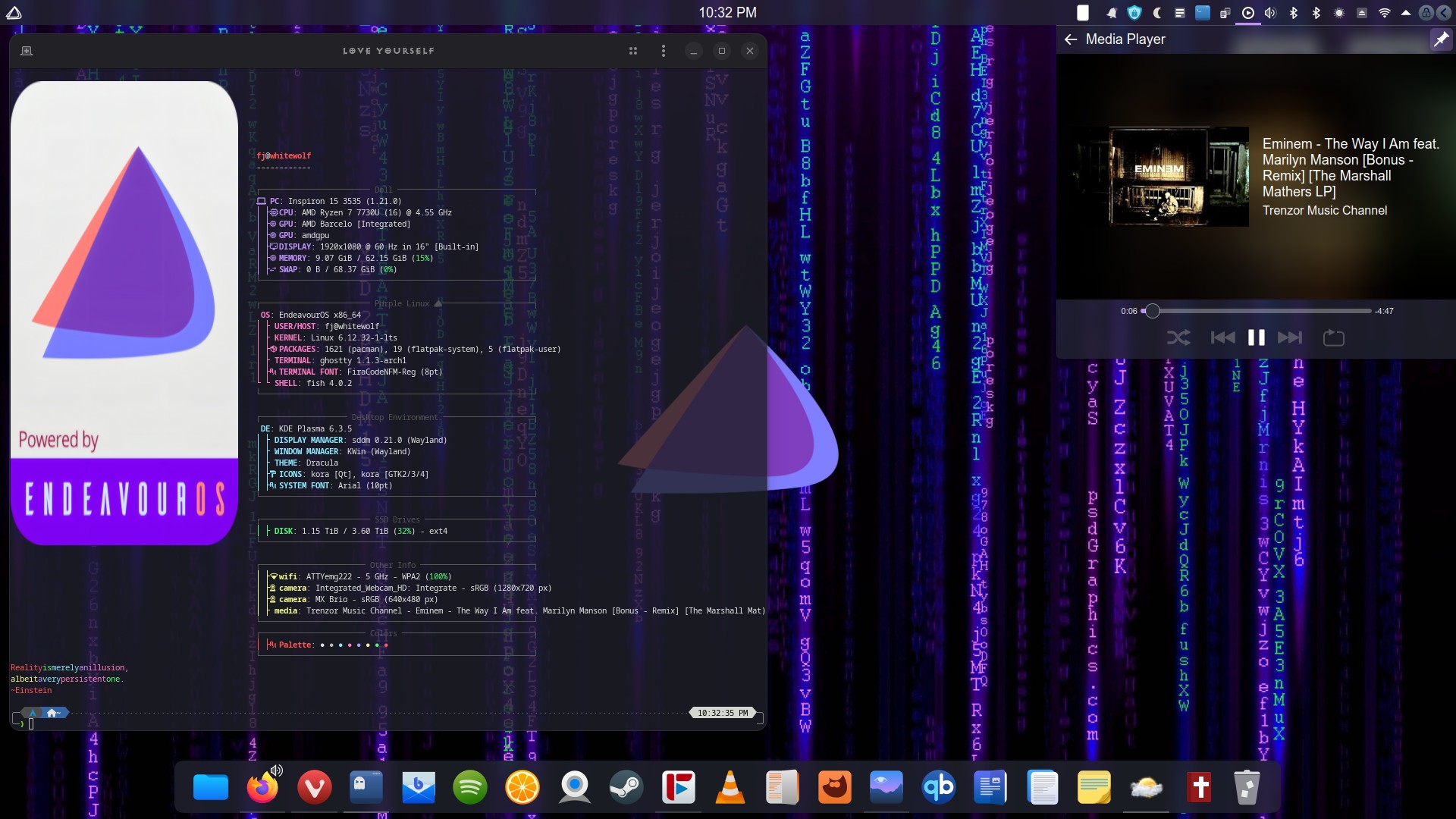Open the VPN shield tray icon
The image size is (1456, 819).
[x=1134, y=13]
